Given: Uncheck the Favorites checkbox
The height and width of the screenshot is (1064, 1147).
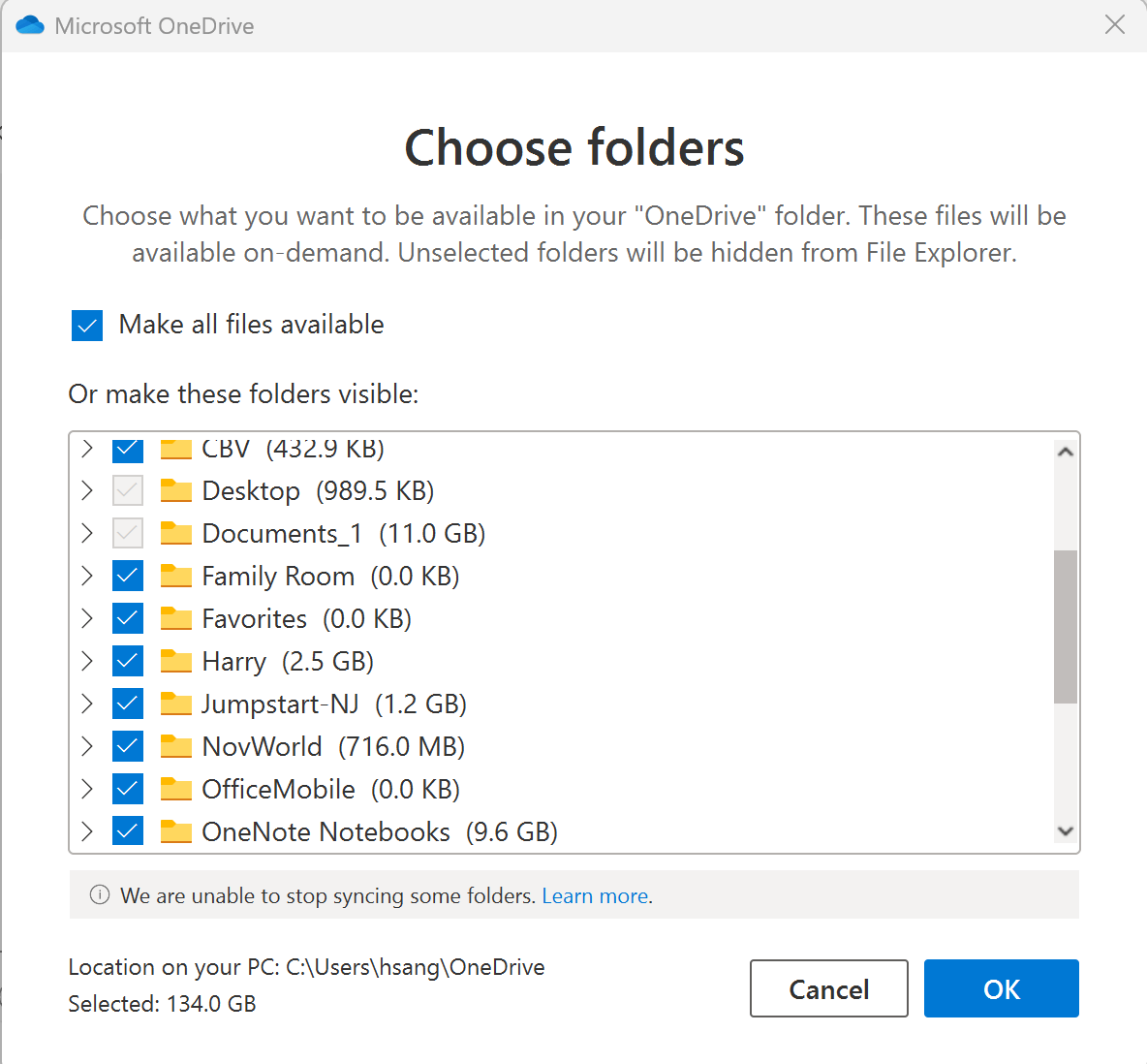Looking at the screenshot, I should pyautogui.click(x=127, y=618).
